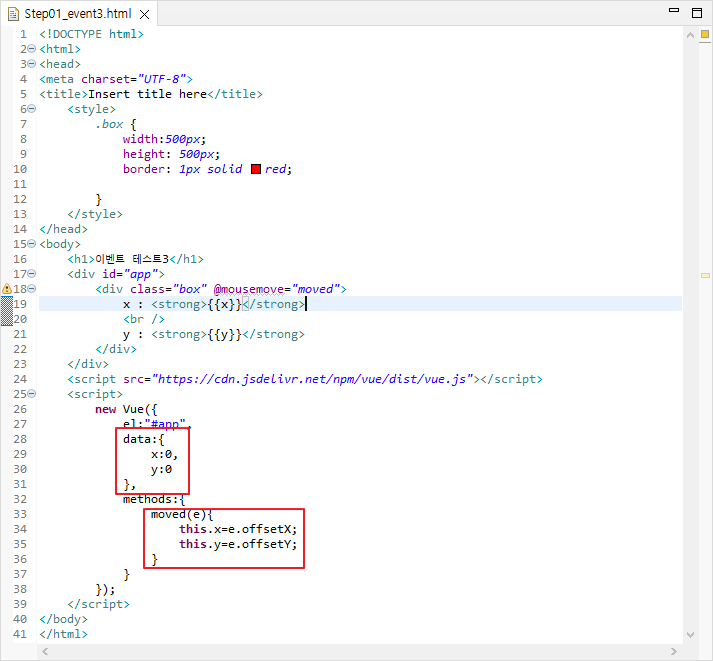The width and height of the screenshot is (713, 661).
Task: Click line number 19 in the gutter
Action: 20,304
